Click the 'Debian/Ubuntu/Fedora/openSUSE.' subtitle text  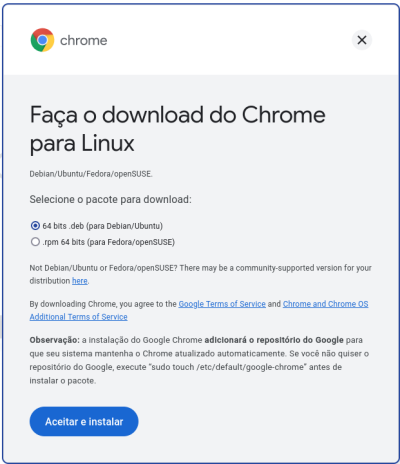click(x=91, y=174)
